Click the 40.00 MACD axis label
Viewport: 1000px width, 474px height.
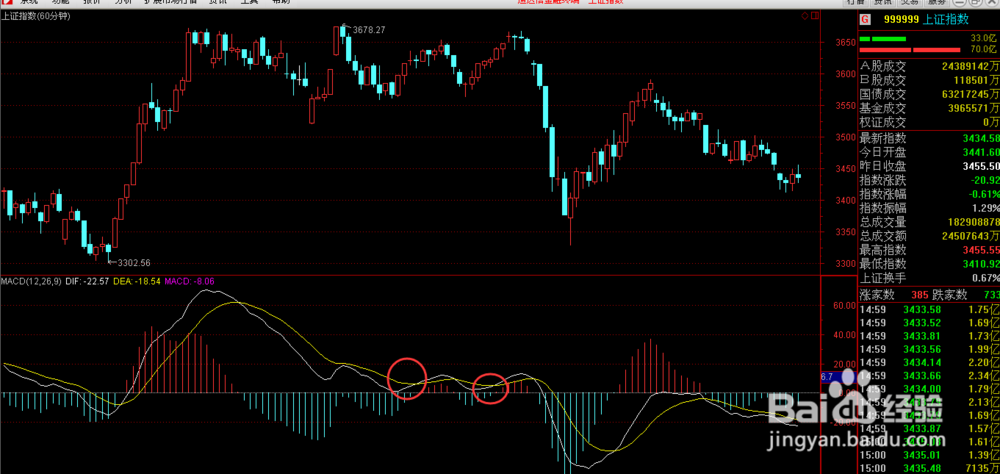pos(844,335)
